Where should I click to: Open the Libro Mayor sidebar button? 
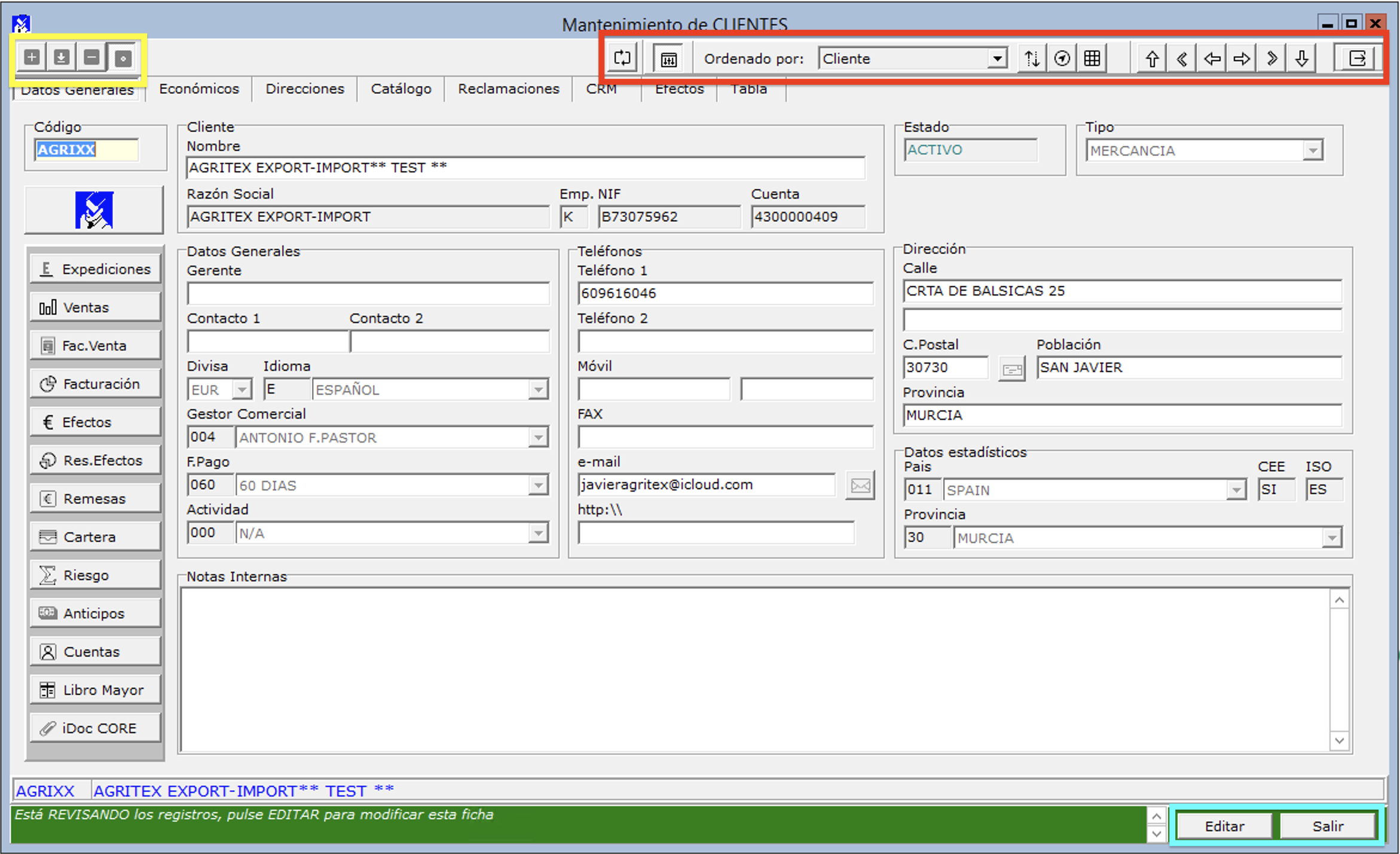click(96, 690)
